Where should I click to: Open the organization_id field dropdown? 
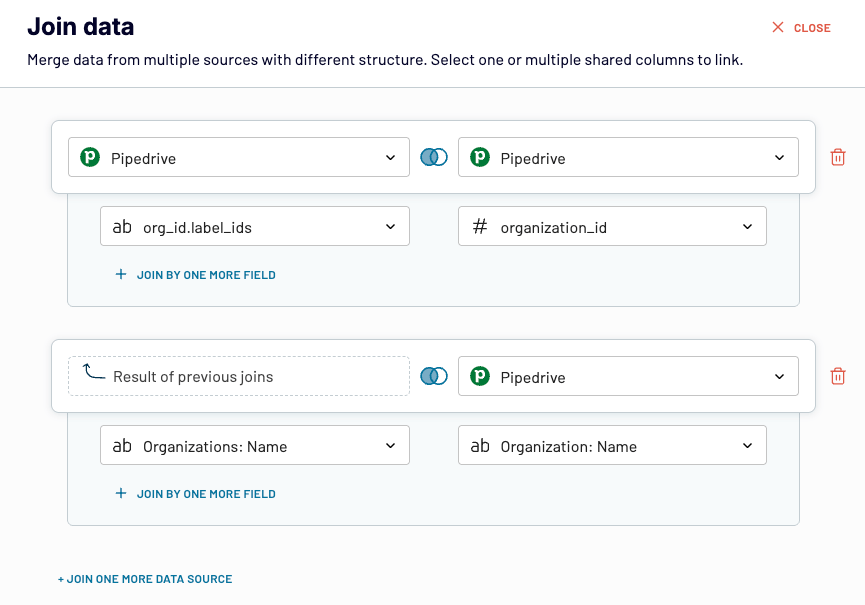[612, 226]
